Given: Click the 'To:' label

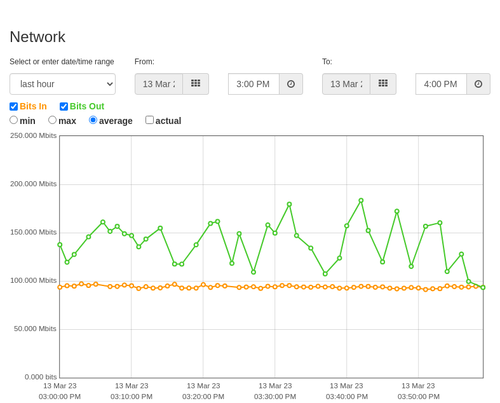Looking at the screenshot, I should [x=327, y=62].
